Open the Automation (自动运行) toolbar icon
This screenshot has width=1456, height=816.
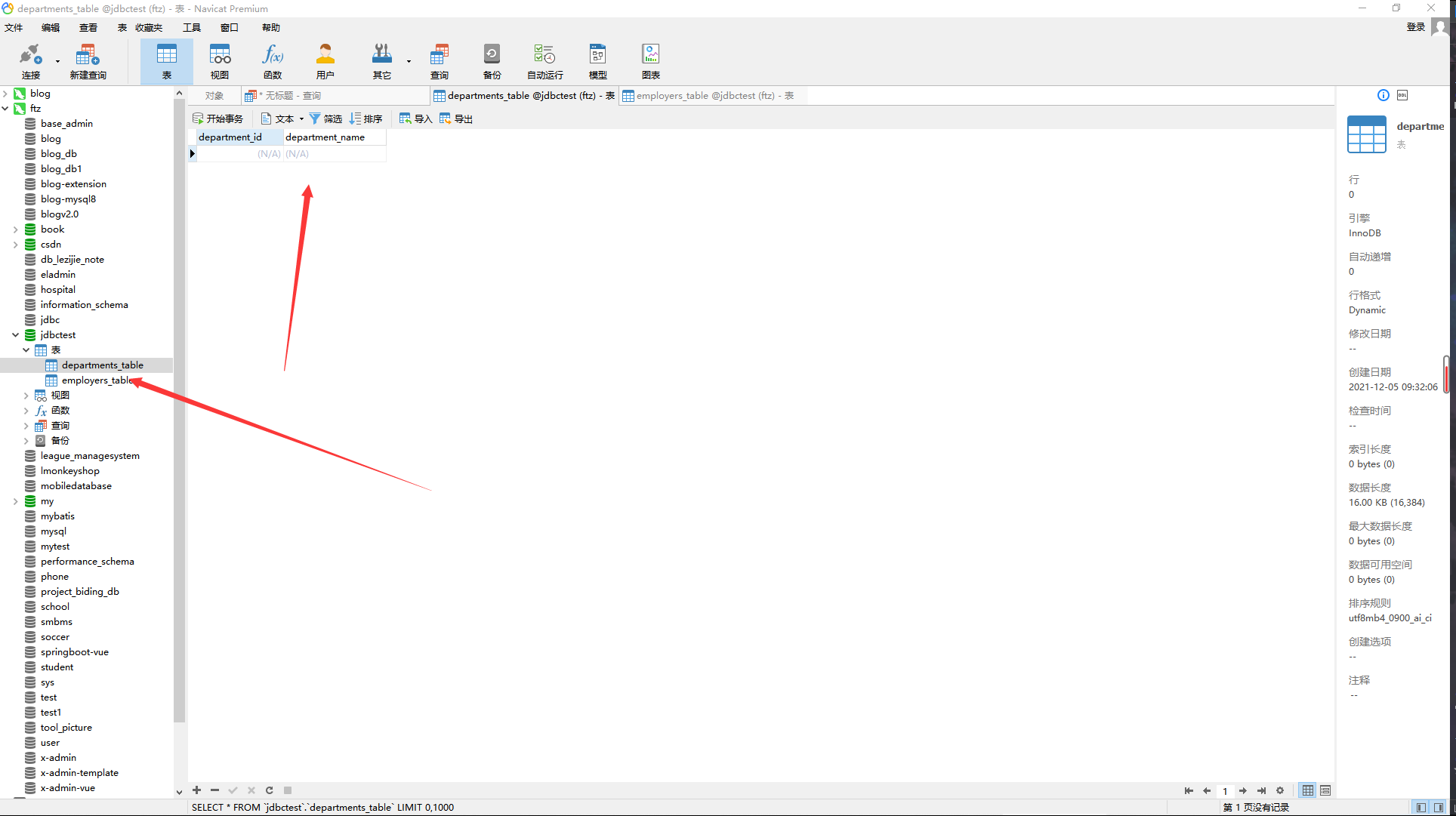tap(544, 61)
